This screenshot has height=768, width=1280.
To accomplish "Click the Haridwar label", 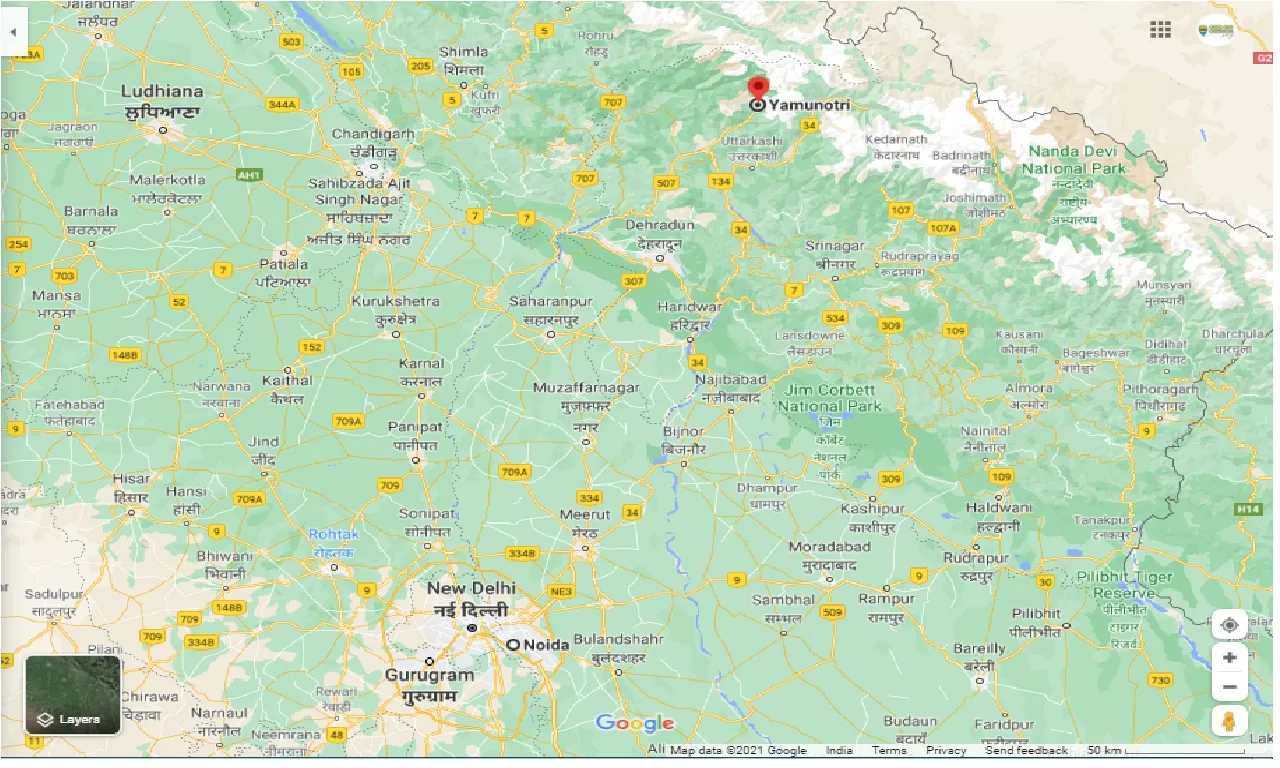I will point(689,315).
